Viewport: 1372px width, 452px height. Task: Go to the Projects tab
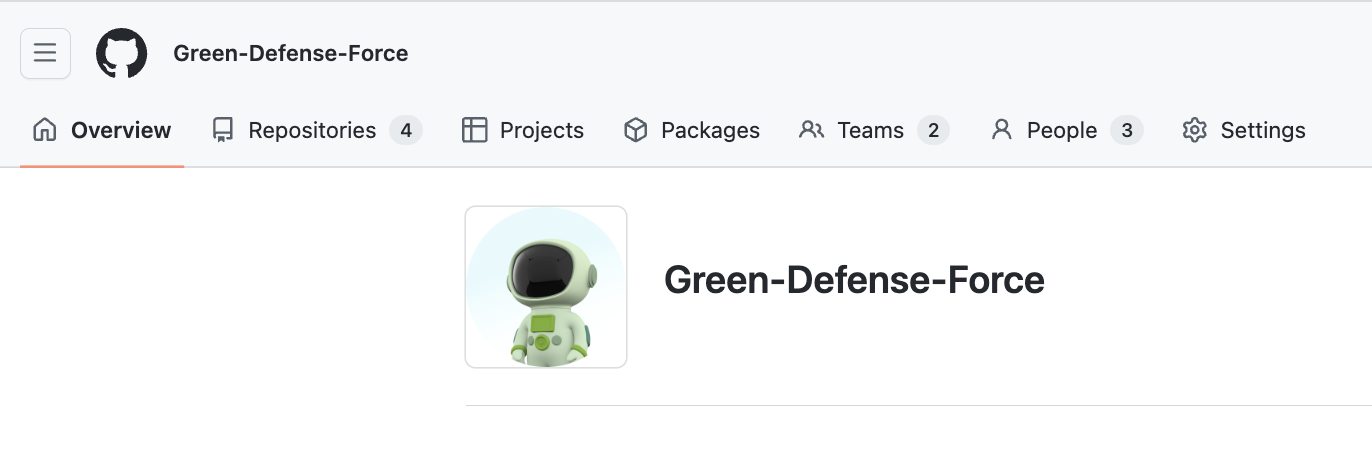(523, 130)
